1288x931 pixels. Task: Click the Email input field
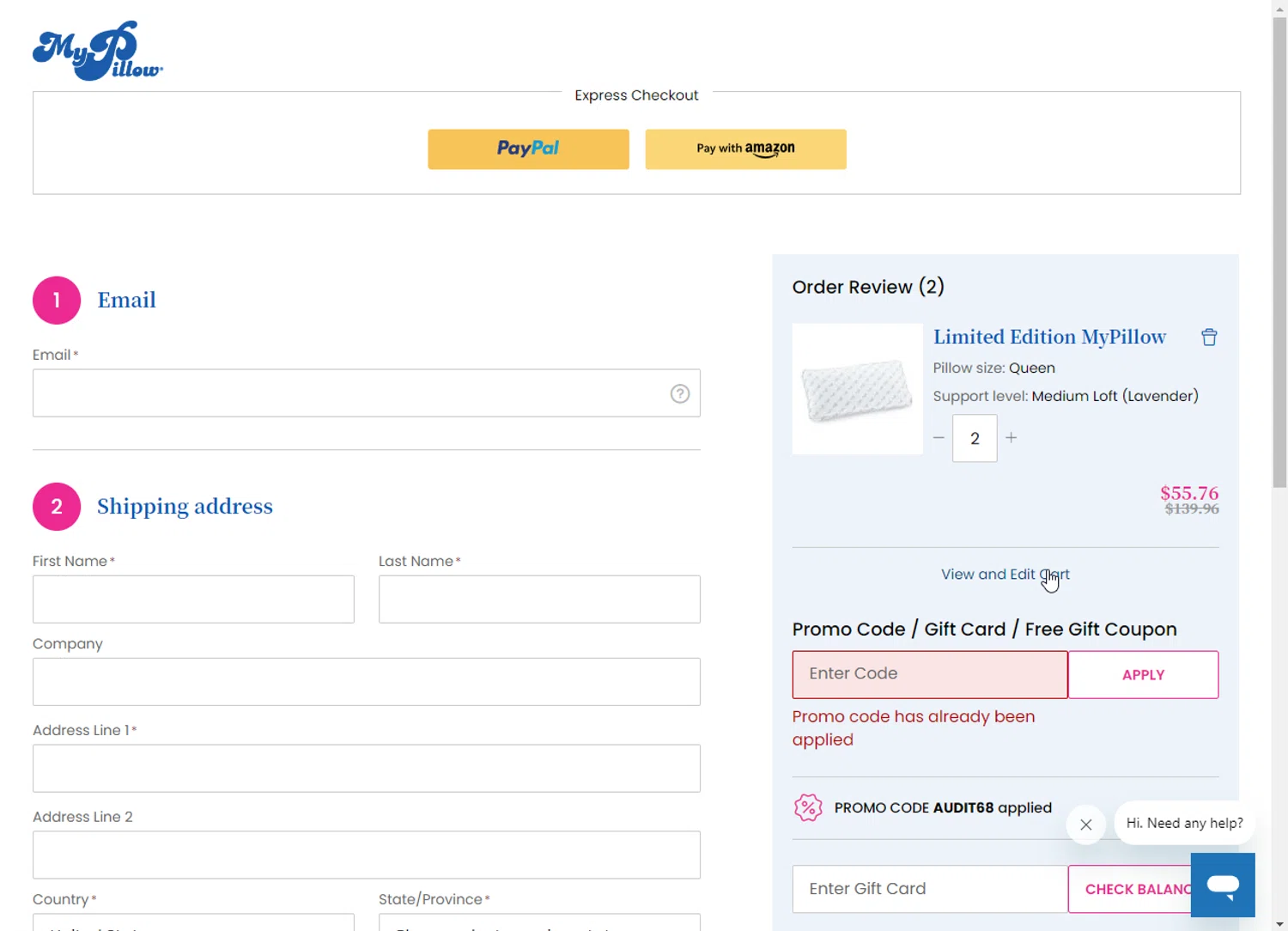(366, 392)
